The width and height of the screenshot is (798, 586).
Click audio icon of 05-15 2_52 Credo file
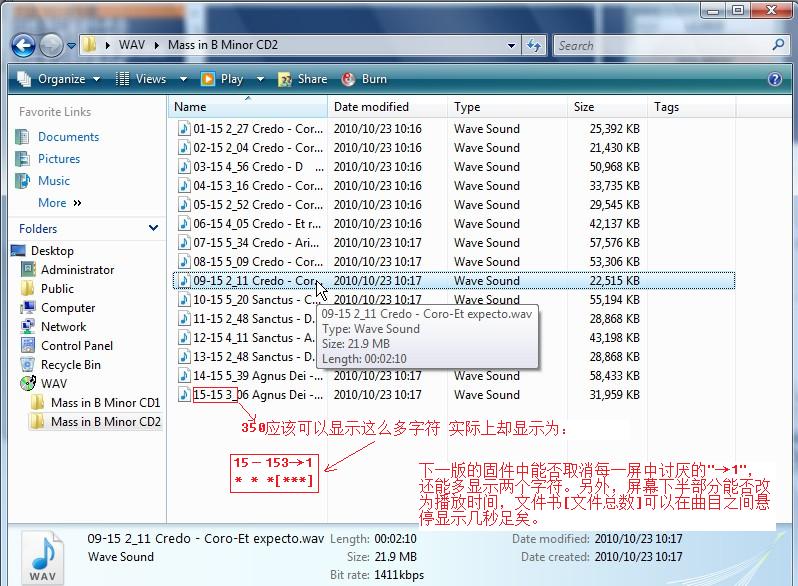coord(184,205)
